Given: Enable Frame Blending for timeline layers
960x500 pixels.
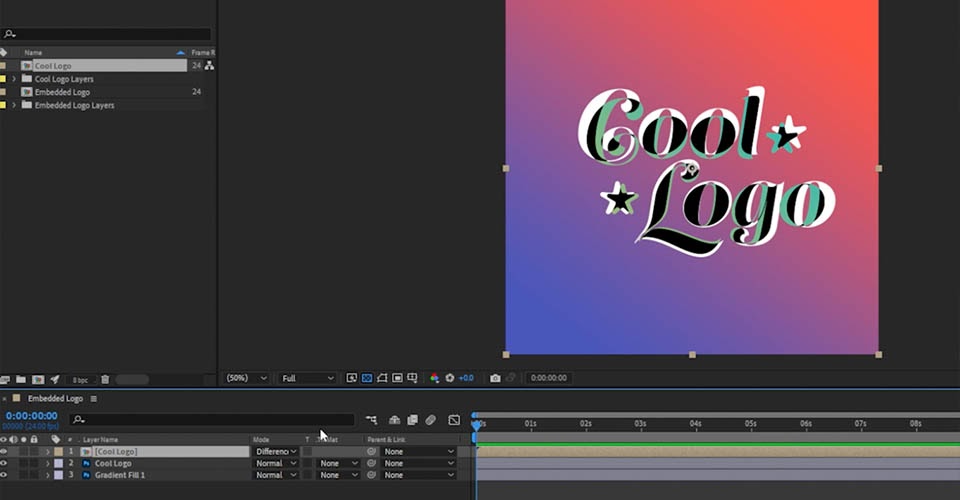Looking at the screenshot, I should [x=413, y=420].
